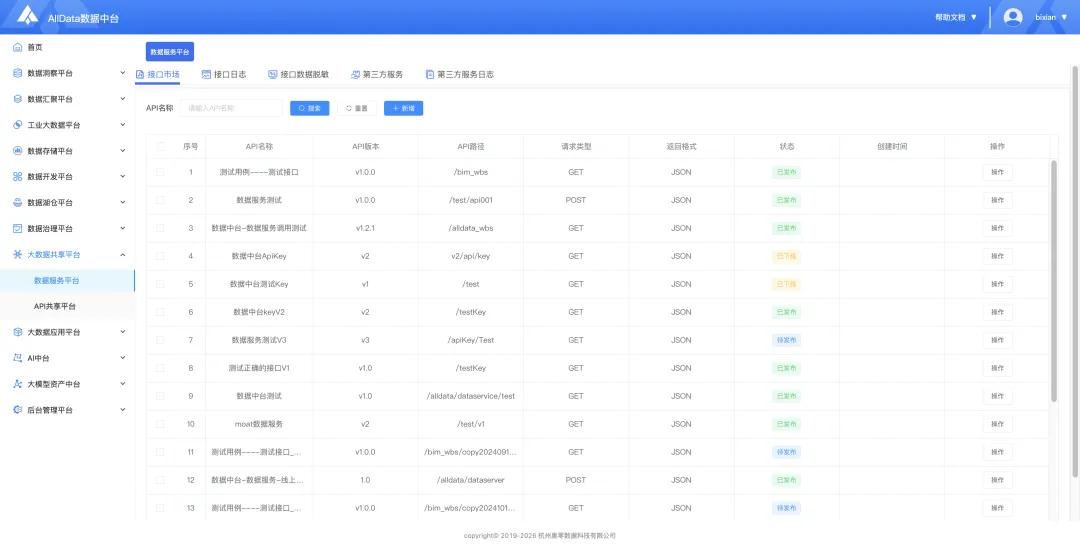Click the 数据洞察平台 sidebar icon
The image size is (1080, 547).
[x=18, y=73]
